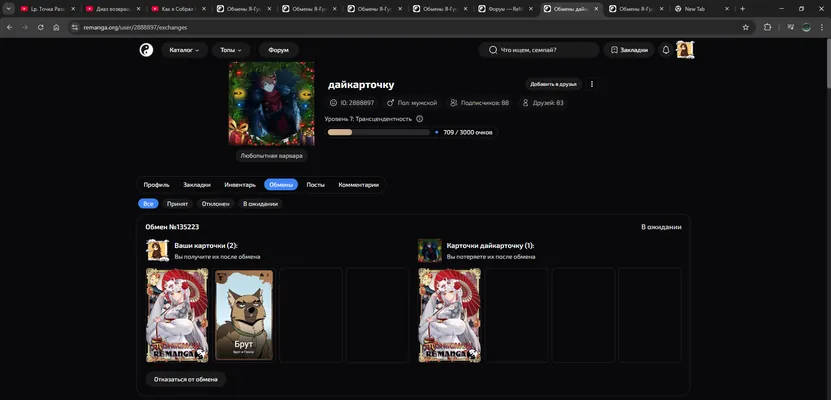View site information icon in the address bar

75,27
